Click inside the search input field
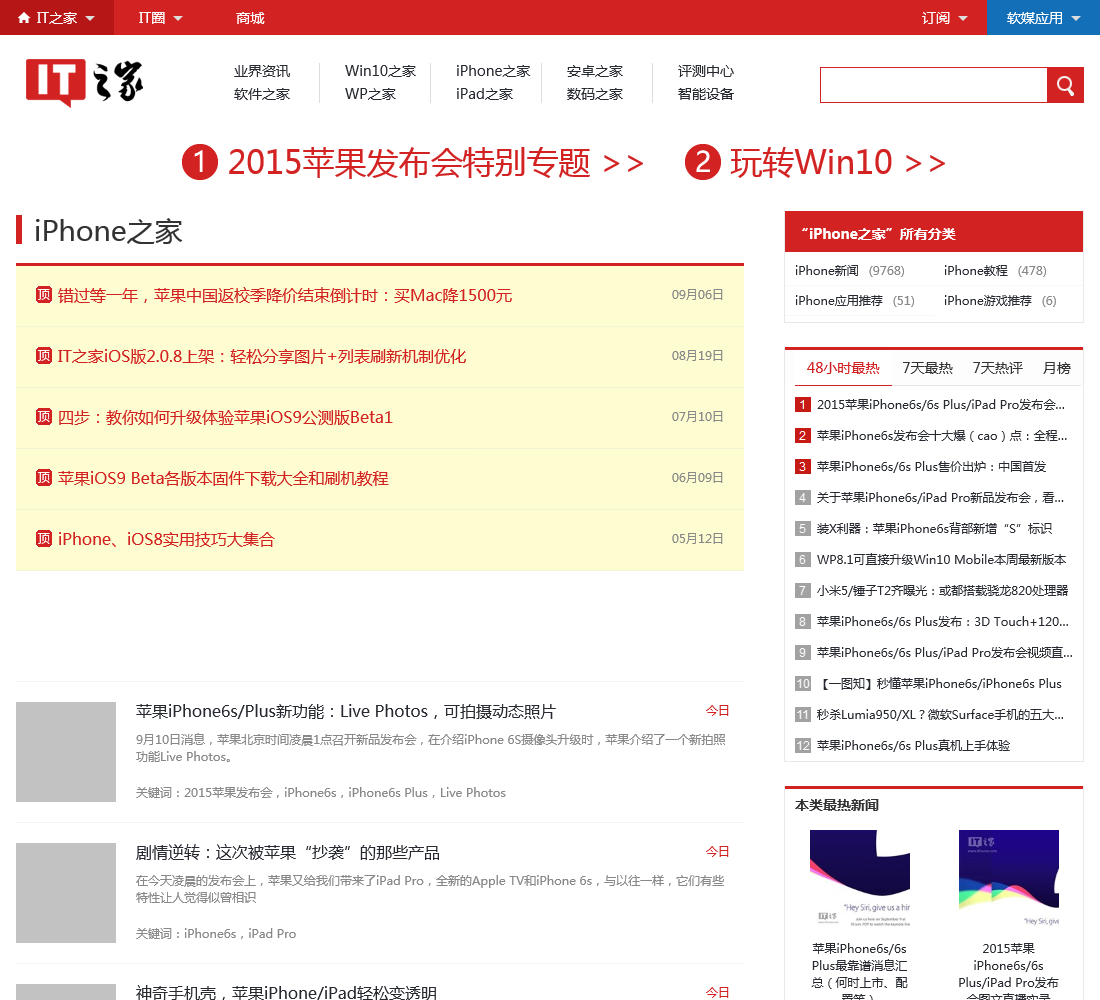1100x1000 pixels. tap(934, 86)
